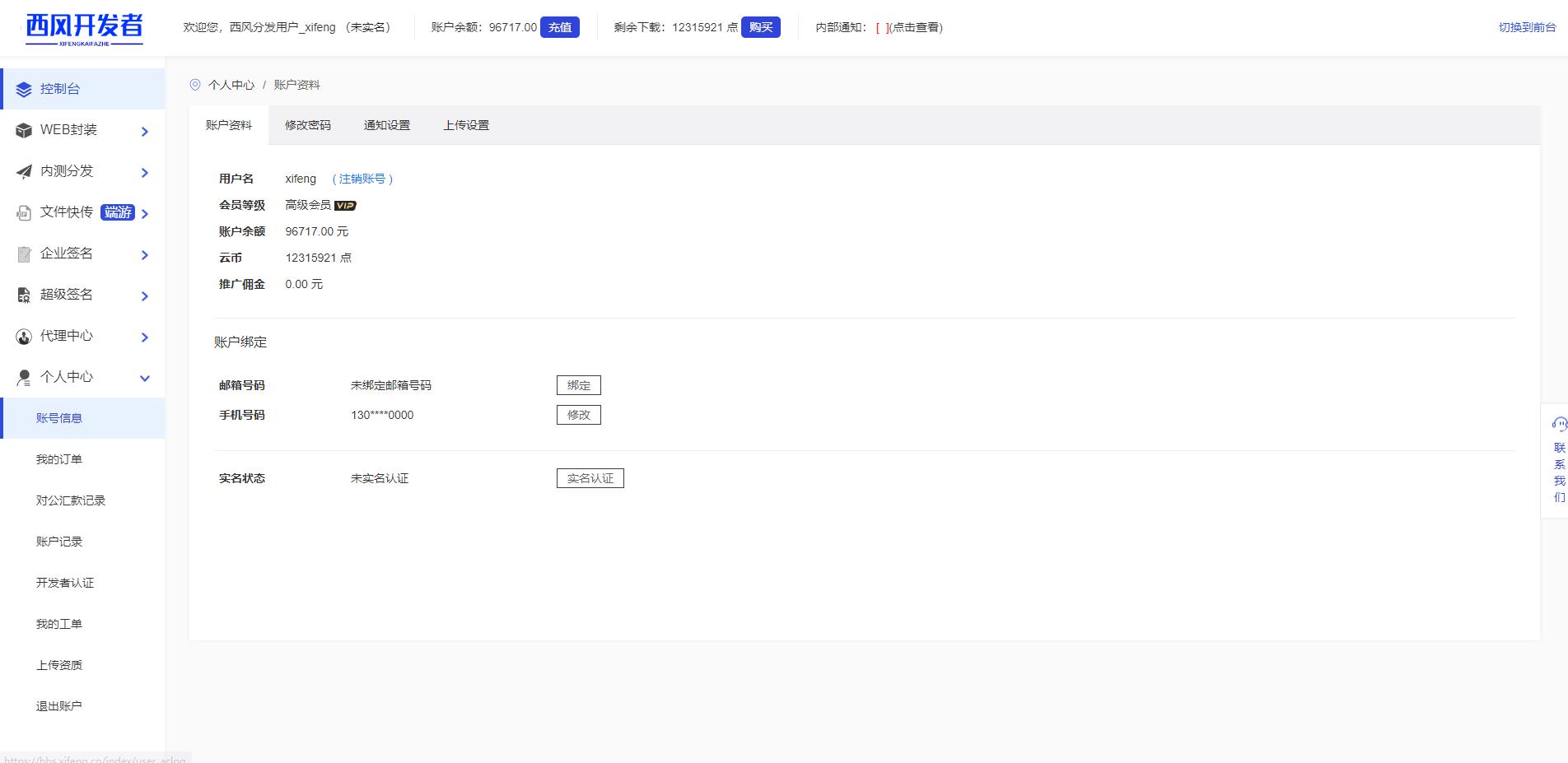Collapse the 个人中心 menu chevron
The width and height of the screenshot is (1568, 763).
pyautogui.click(x=145, y=379)
